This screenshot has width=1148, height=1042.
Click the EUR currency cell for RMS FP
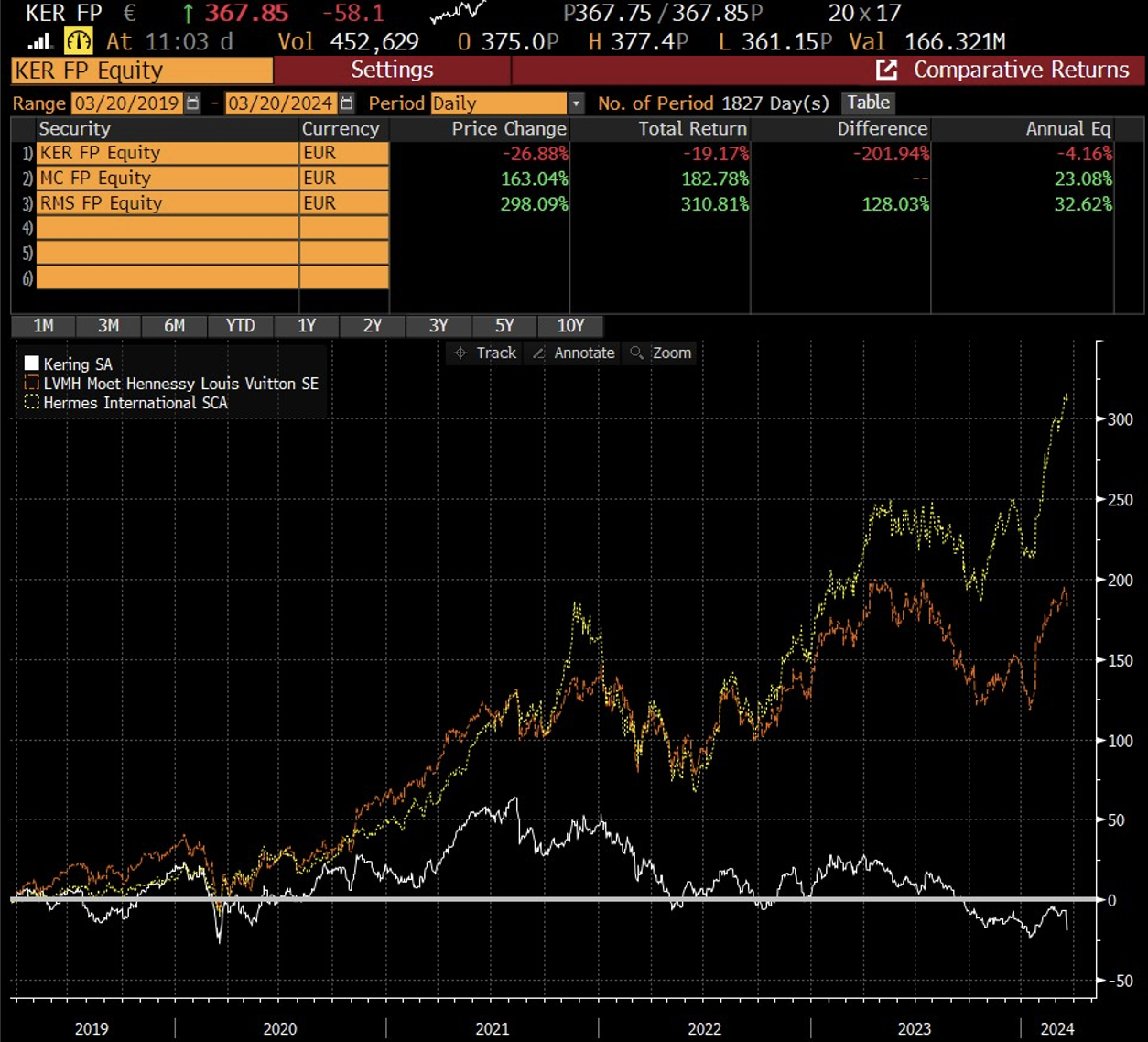(344, 203)
